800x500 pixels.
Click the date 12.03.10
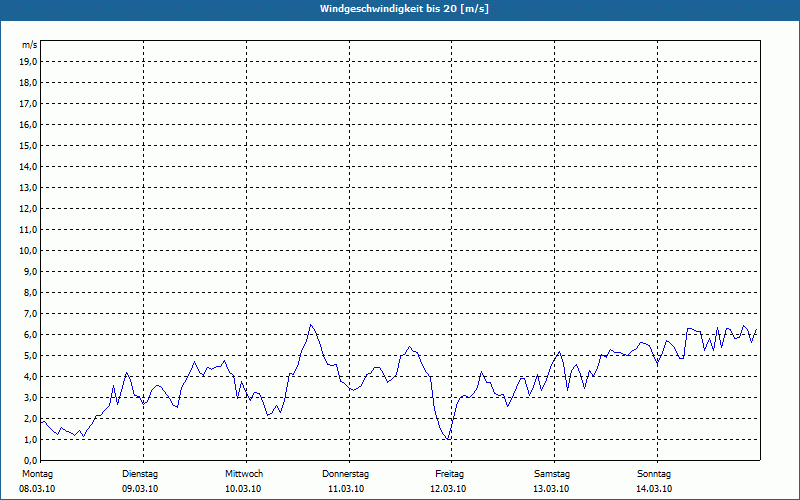pos(448,489)
